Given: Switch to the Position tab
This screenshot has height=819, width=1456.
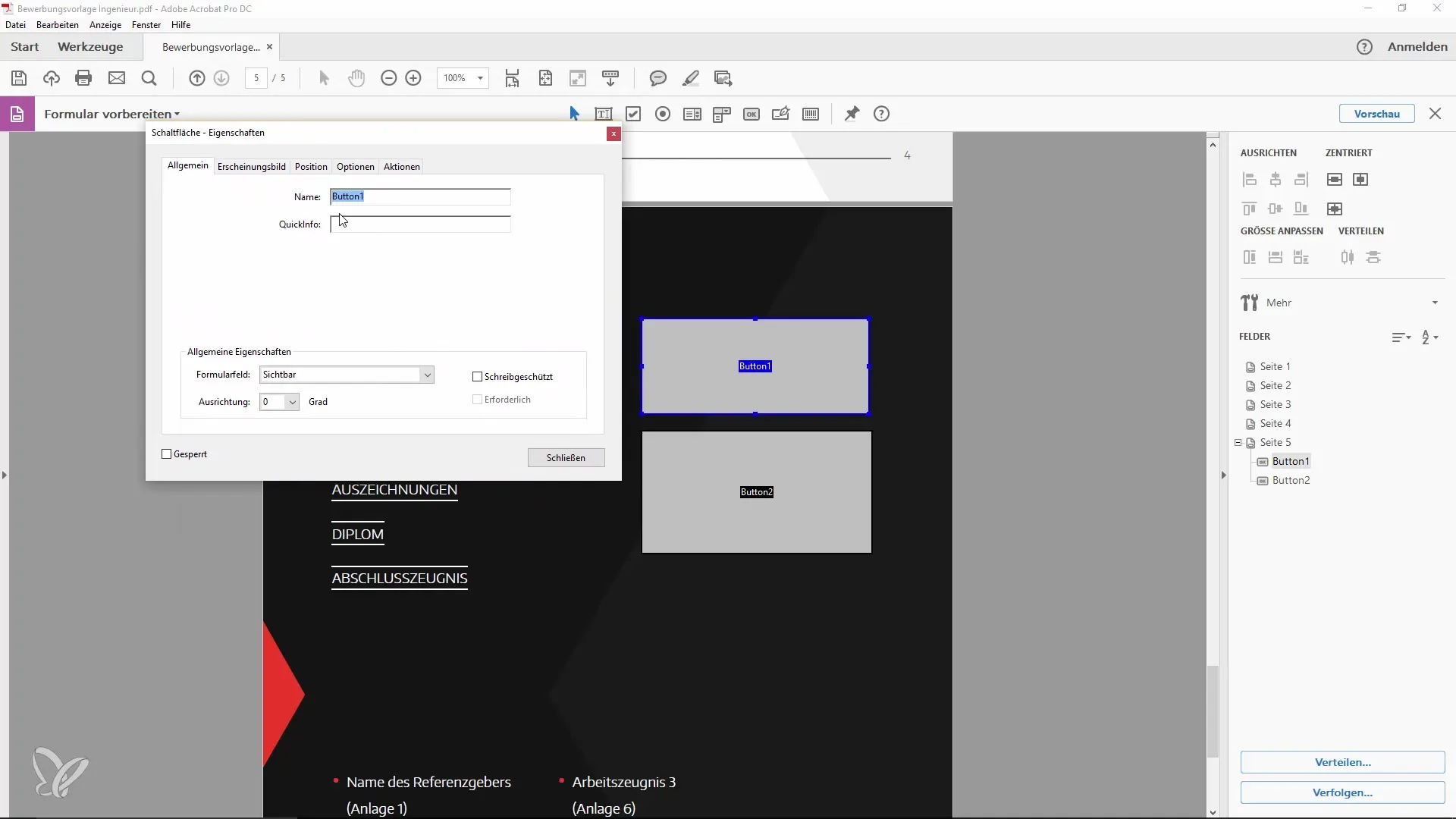Looking at the screenshot, I should 311,167.
